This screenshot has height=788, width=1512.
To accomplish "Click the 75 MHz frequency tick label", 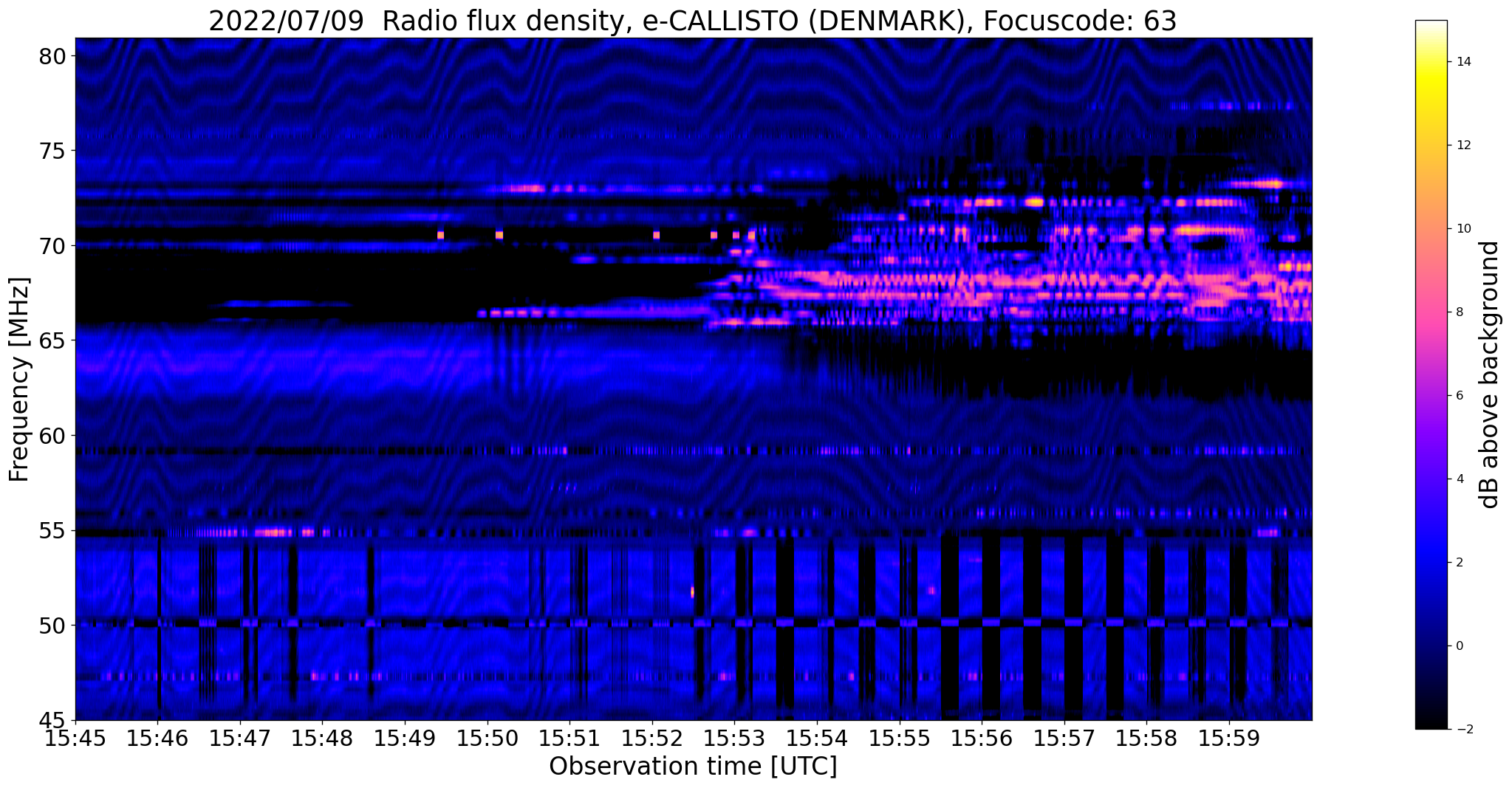I will click(52, 151).
